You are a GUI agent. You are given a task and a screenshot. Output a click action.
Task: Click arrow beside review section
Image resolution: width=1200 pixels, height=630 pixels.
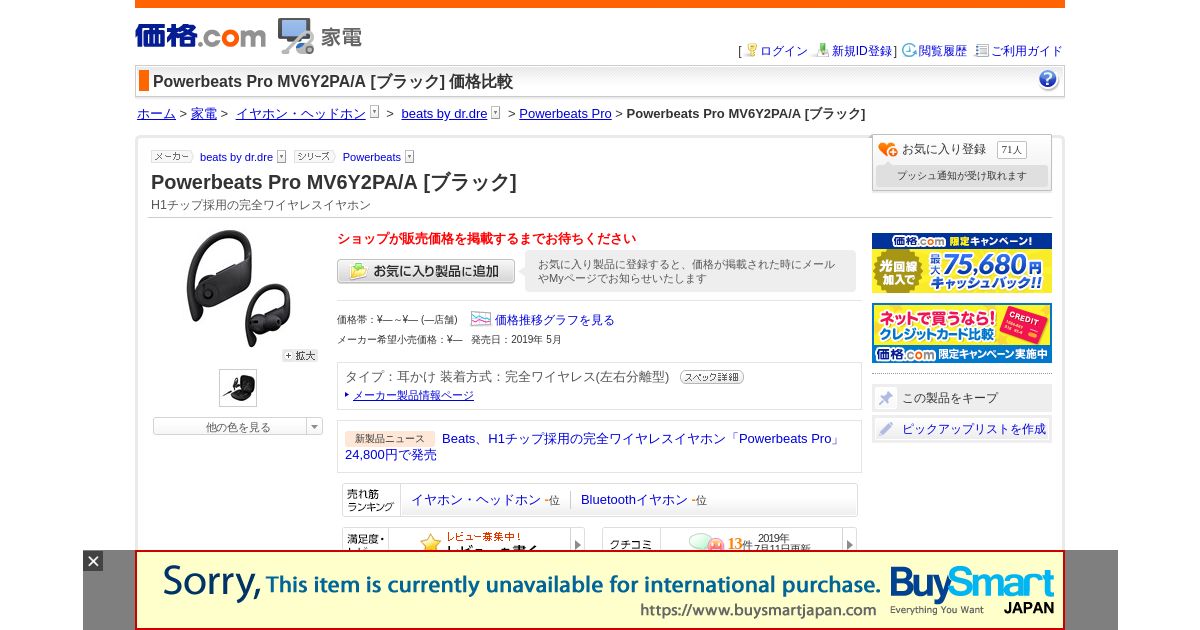click(577, 544)
